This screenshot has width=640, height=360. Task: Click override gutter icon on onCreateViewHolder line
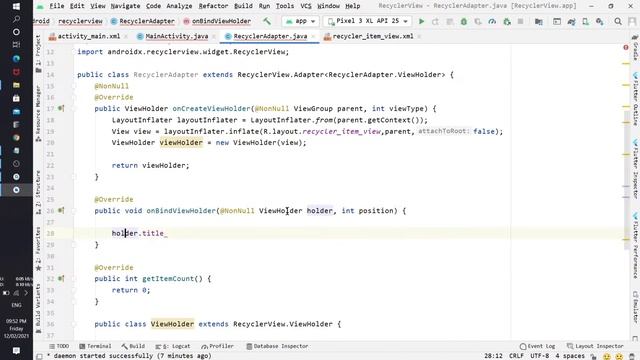click(61, 108)
